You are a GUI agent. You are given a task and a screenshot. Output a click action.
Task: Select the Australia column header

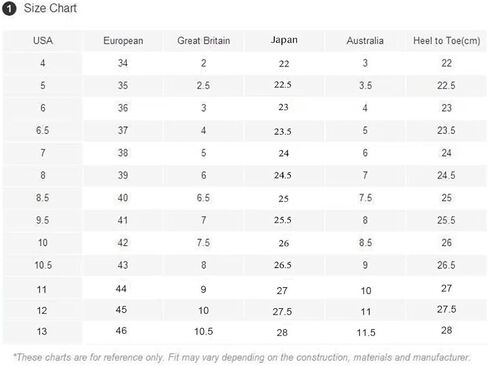[365, 41]
